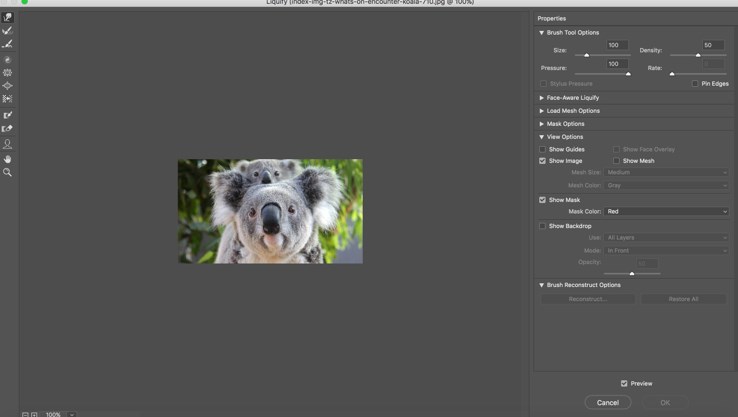This screenshot has height=417, width=738.
Task: Enable Show Guides
Action: tap(543, 149)
